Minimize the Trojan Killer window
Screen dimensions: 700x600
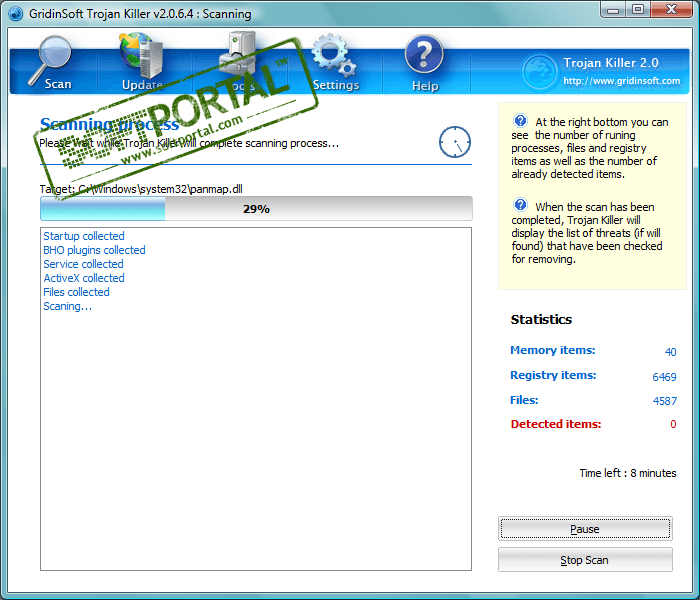(613, 10)
